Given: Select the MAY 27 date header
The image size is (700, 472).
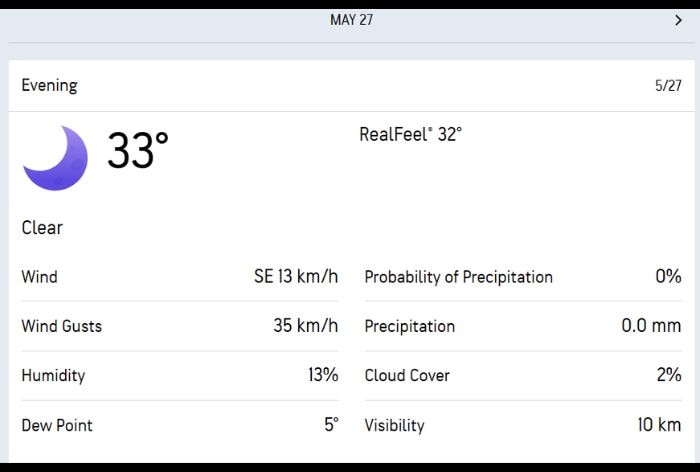Looking at the screenshot, I should point(351,20).
